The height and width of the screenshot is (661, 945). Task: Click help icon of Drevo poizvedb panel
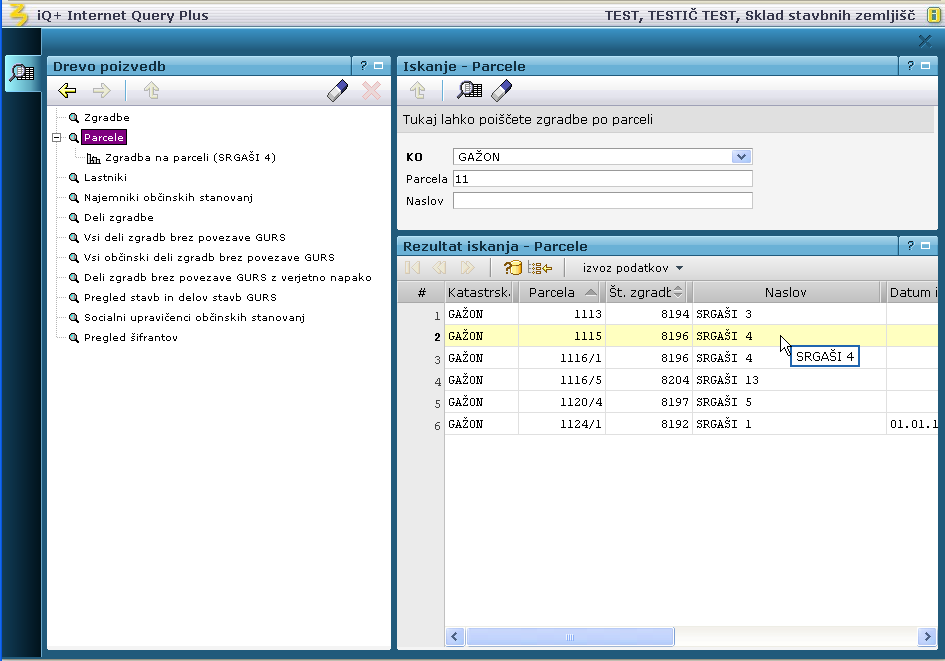point(363,66)
